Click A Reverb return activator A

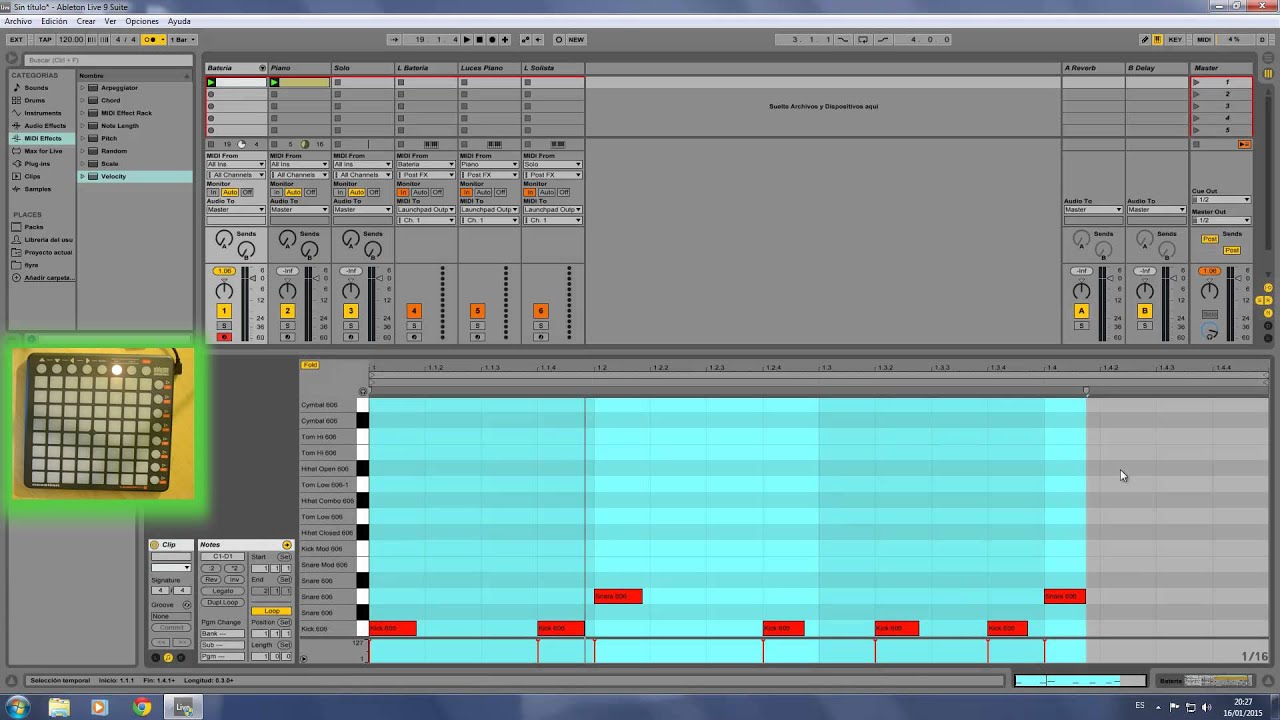[1081, 311]
